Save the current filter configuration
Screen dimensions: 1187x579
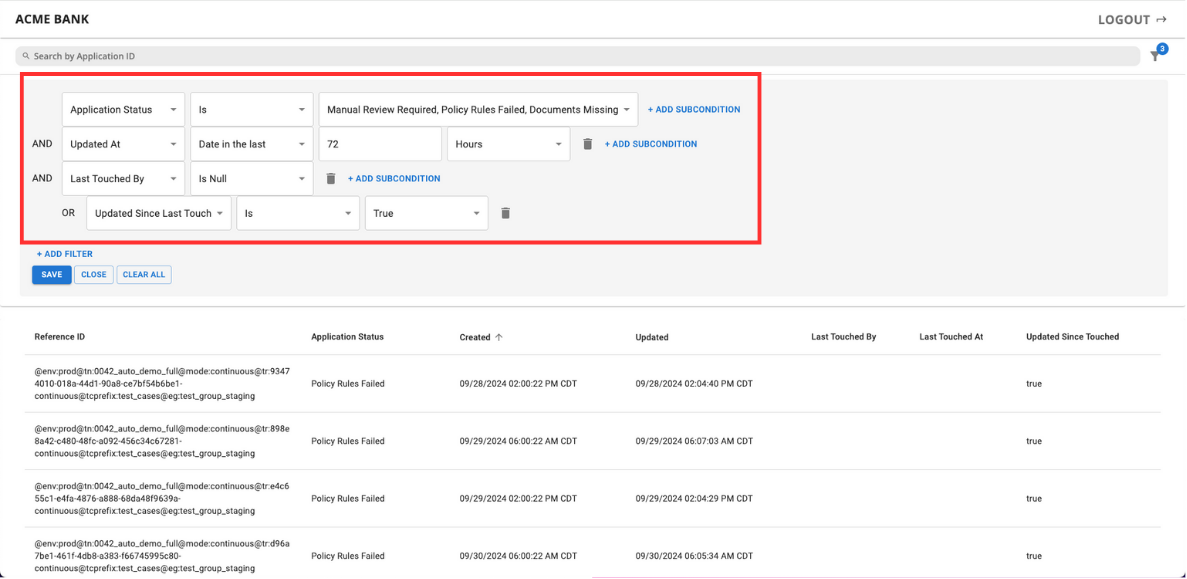(x=51, y=274)
